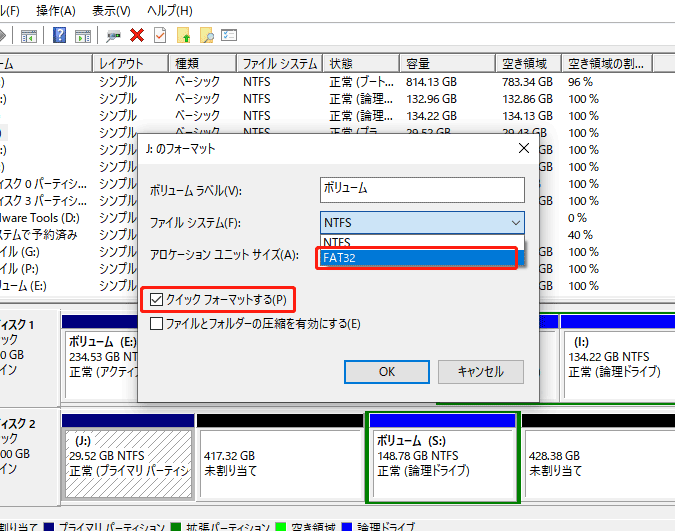The height and width of the screenshot is (531, 675).
Task: Click the Show/Hide Action Pane toolbar icon
Action: click(x=83, y=36)
